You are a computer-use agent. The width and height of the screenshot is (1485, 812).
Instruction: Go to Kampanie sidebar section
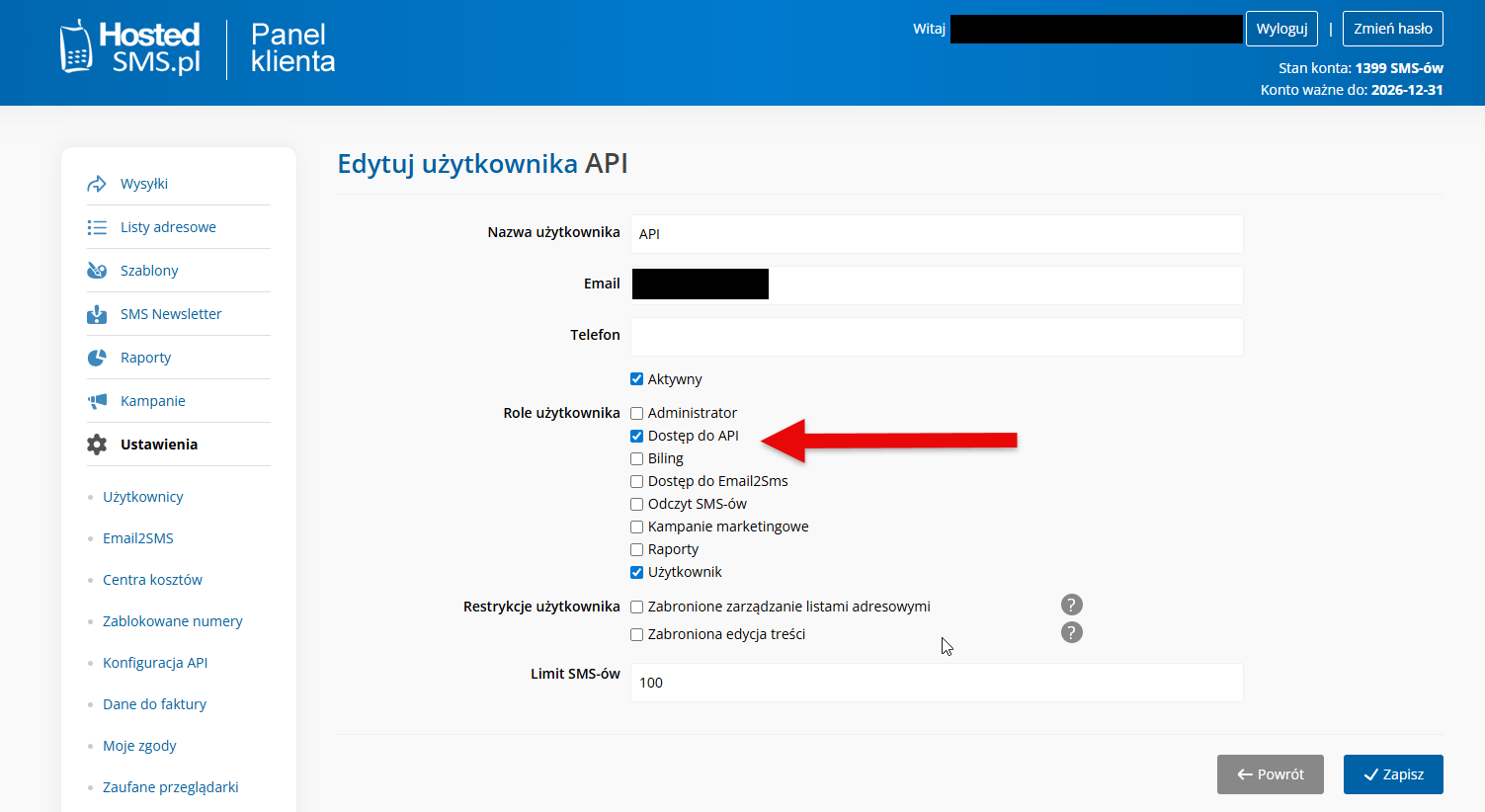point(153,401)
